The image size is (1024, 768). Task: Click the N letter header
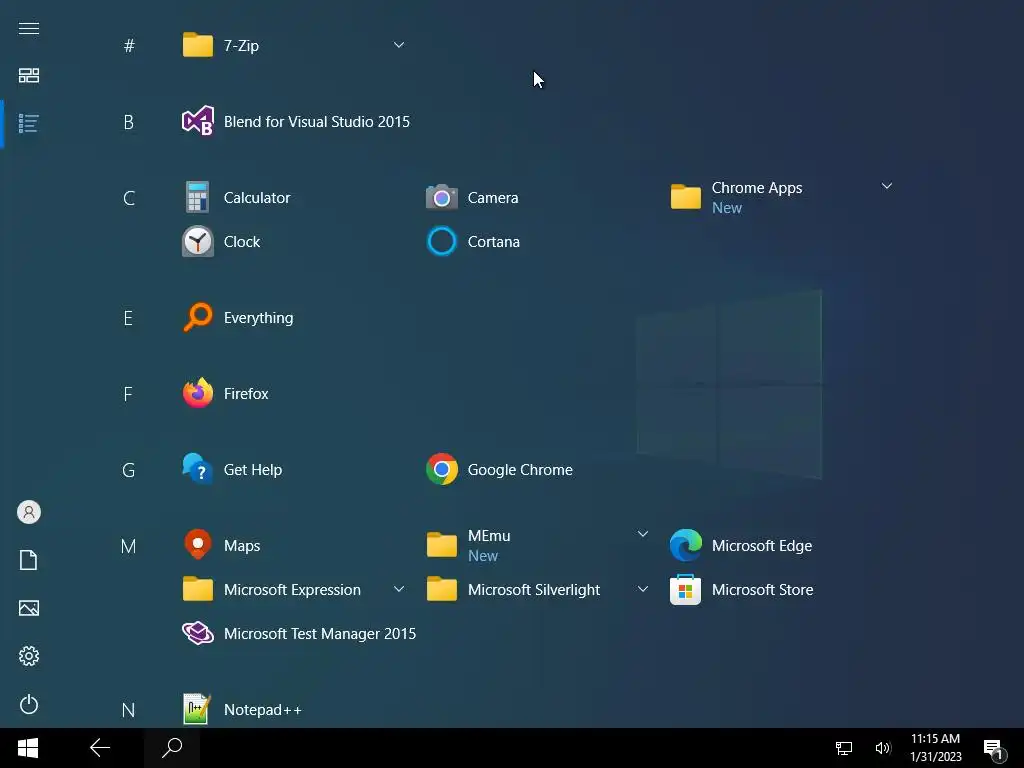129,710
